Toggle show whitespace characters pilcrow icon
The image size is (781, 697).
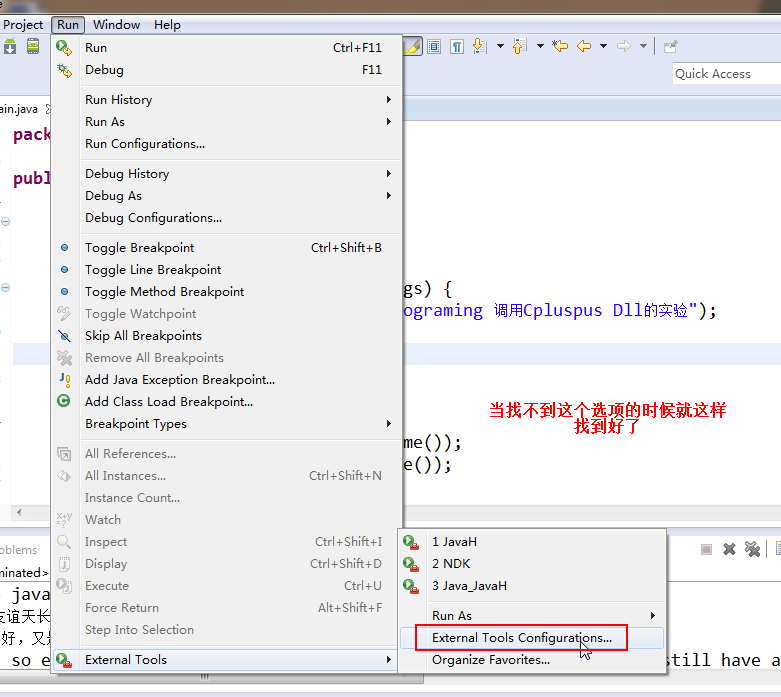coord(456,47)
